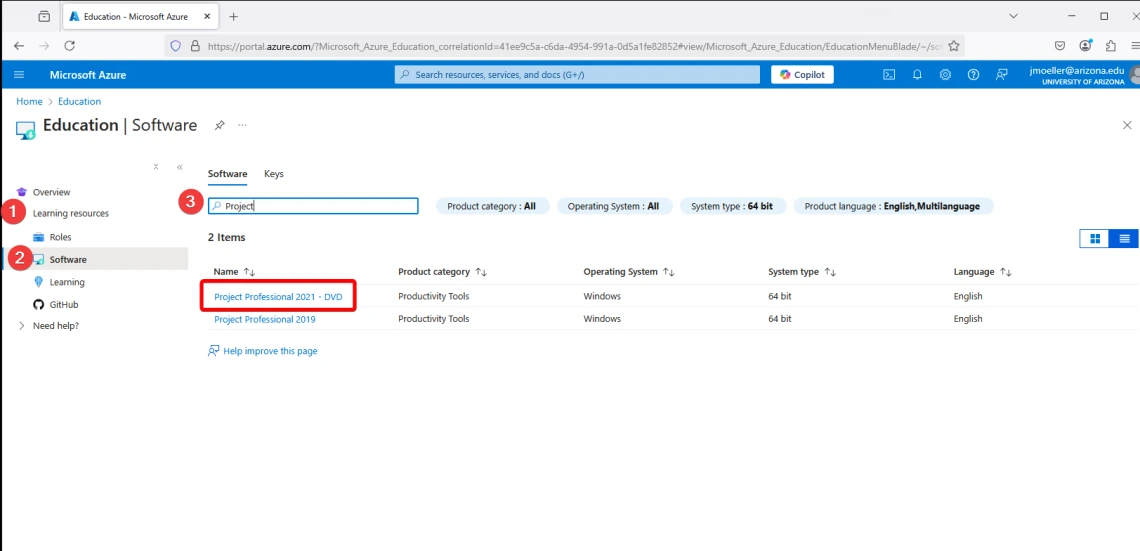This screenshot has width=1140, height=551.
Task: Open the Pocket save icon
Action: pyautogui.click(x=1060, y=46)
